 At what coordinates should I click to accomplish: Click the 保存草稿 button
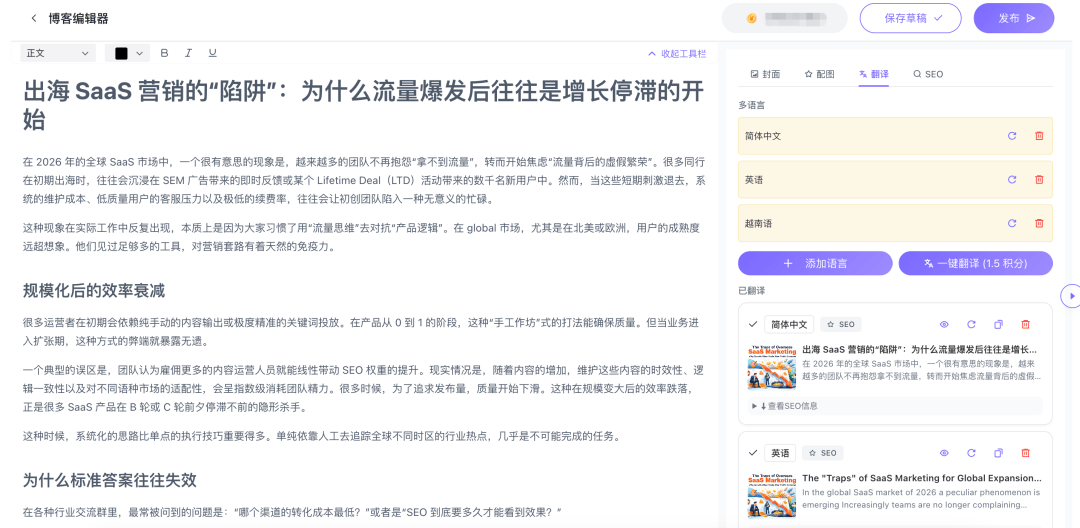(910, 18)
